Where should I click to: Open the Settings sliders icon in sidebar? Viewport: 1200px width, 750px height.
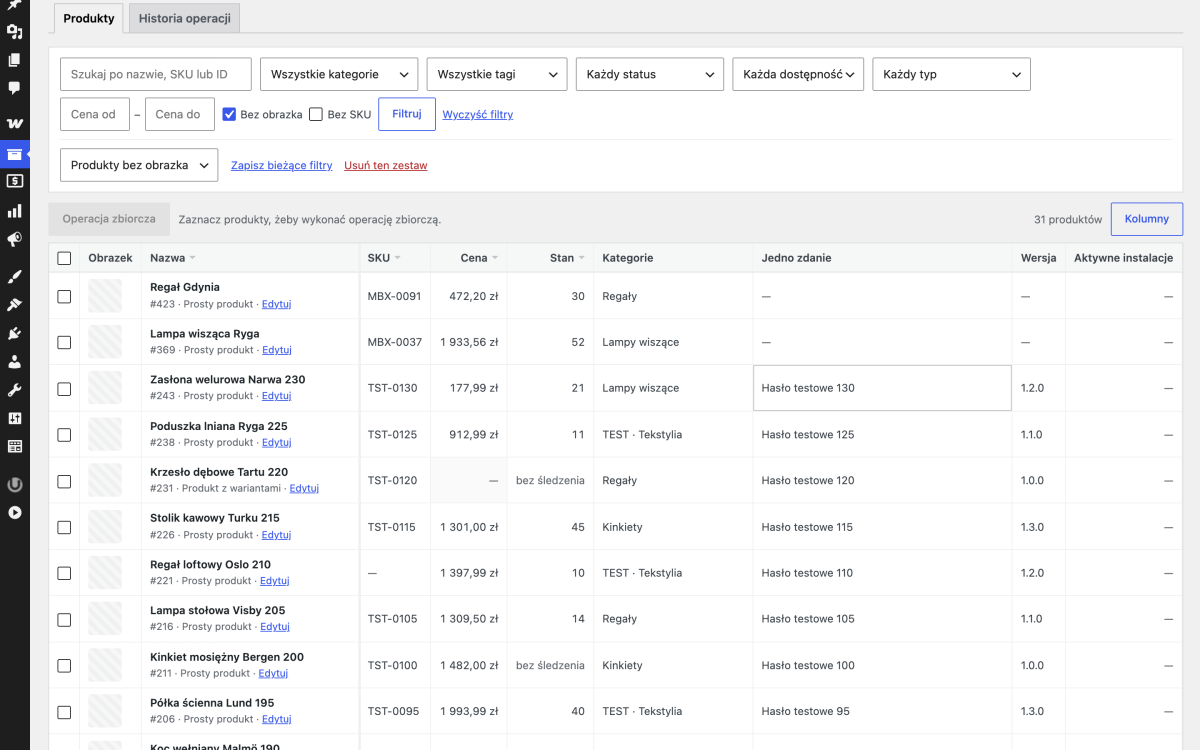[x=15, y=418]
